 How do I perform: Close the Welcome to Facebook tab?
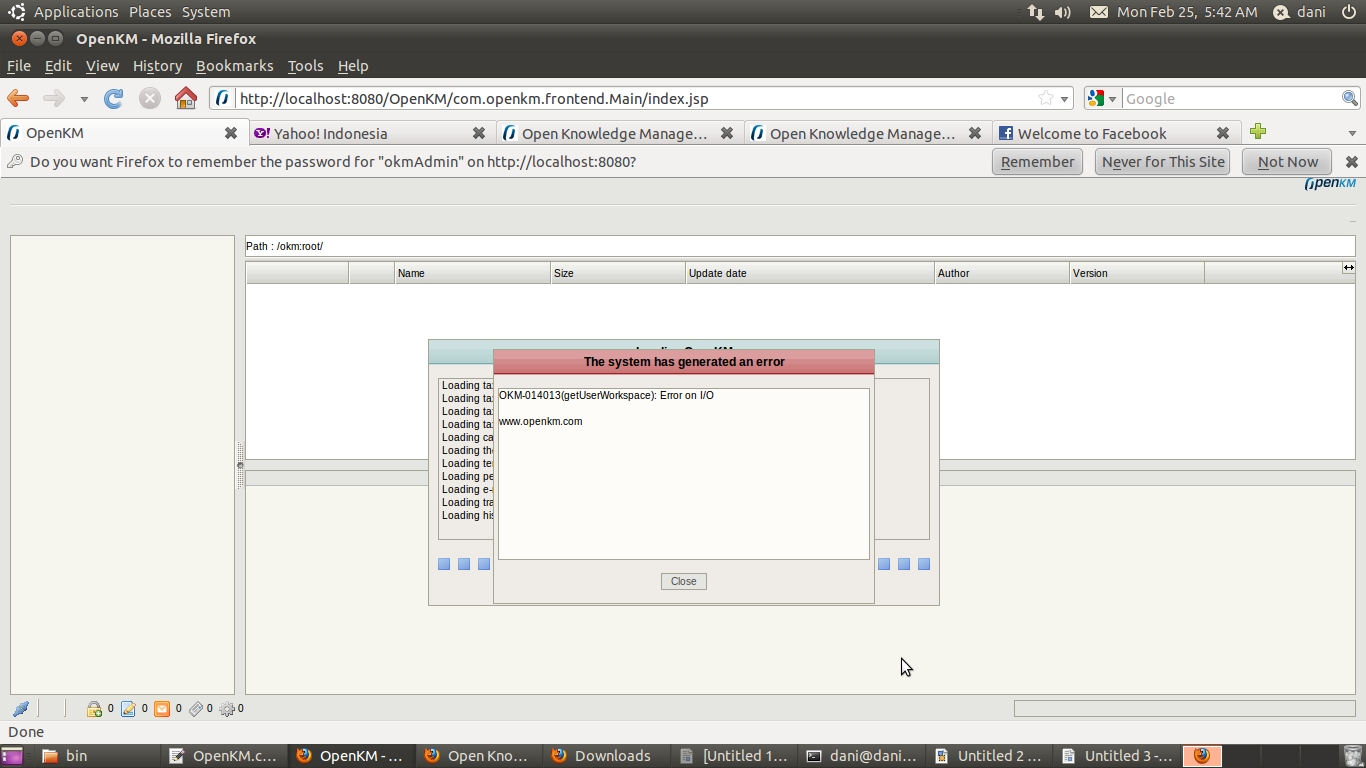(x=1223, y=133)
